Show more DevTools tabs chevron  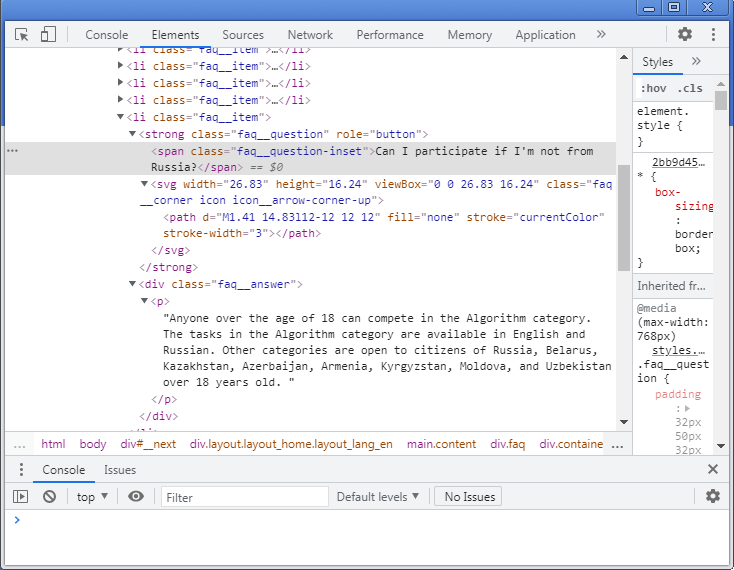601,34
